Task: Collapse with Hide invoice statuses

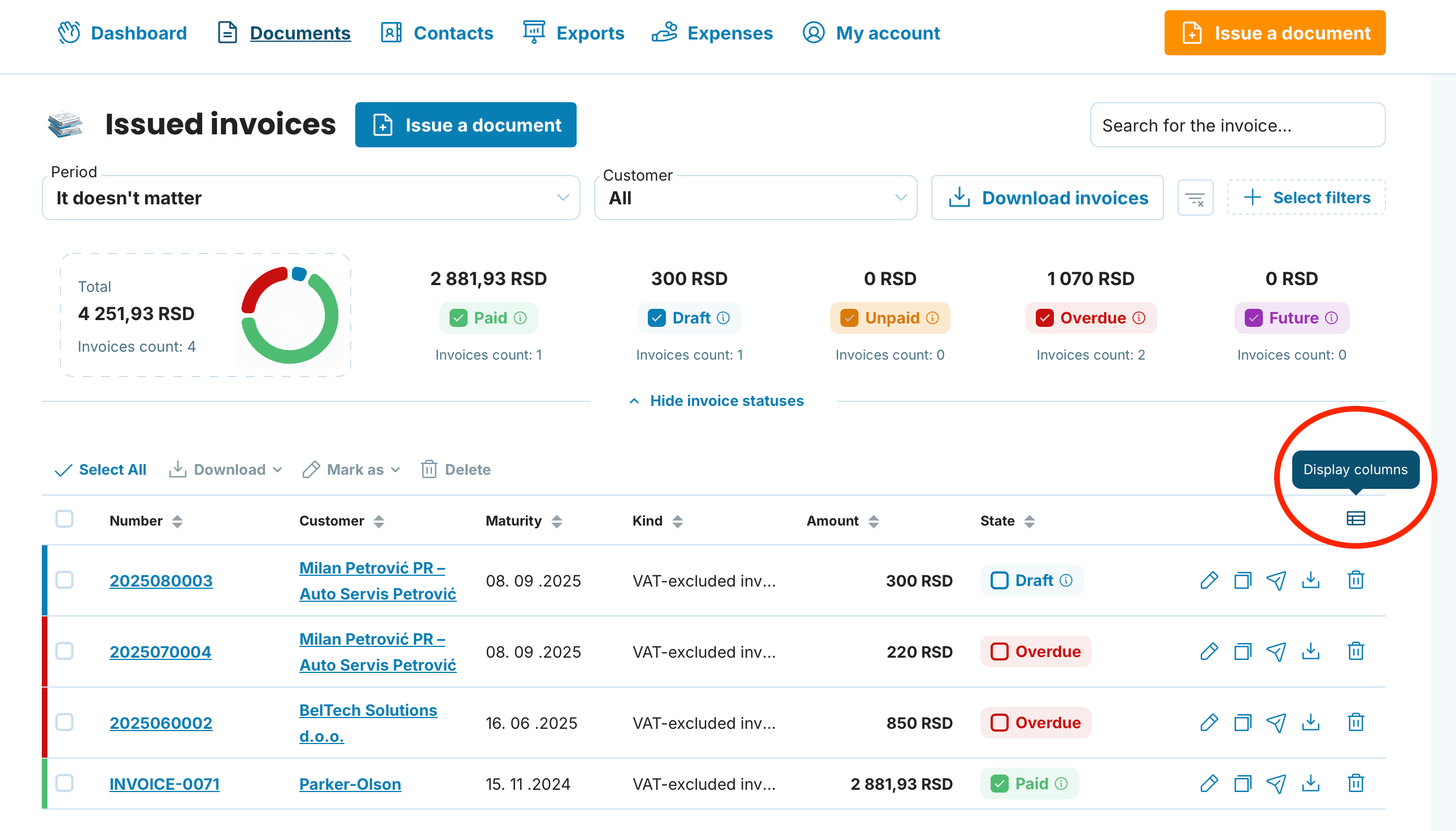Action: (x=716, y=401)
